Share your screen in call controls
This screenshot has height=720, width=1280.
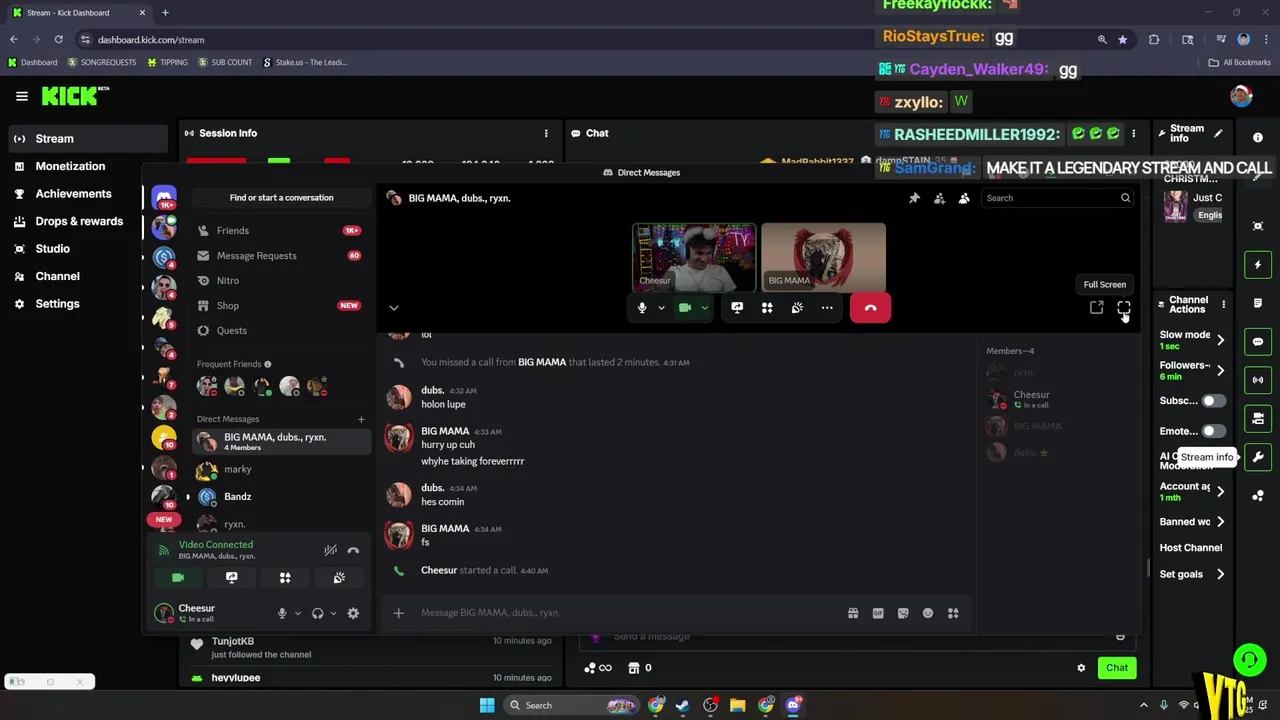(x=737, y=308)
